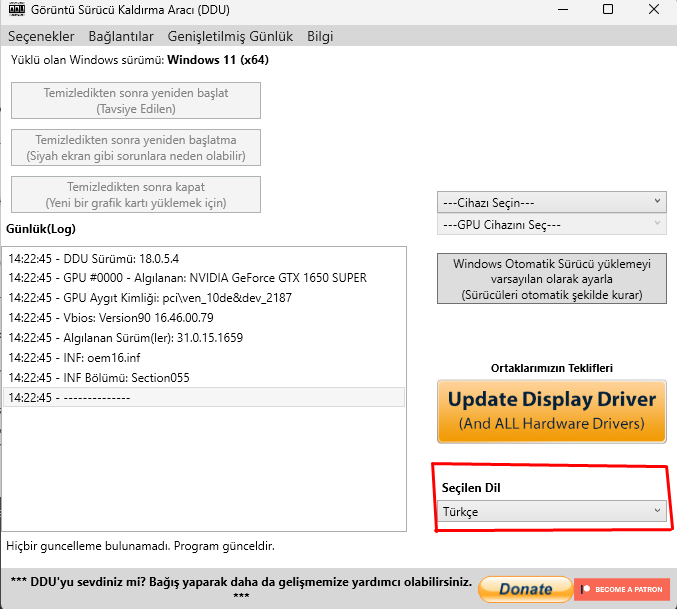Select the dashed separator log line
The width and height of the screenshot is (677, 609).
click(x=204, y=398)
